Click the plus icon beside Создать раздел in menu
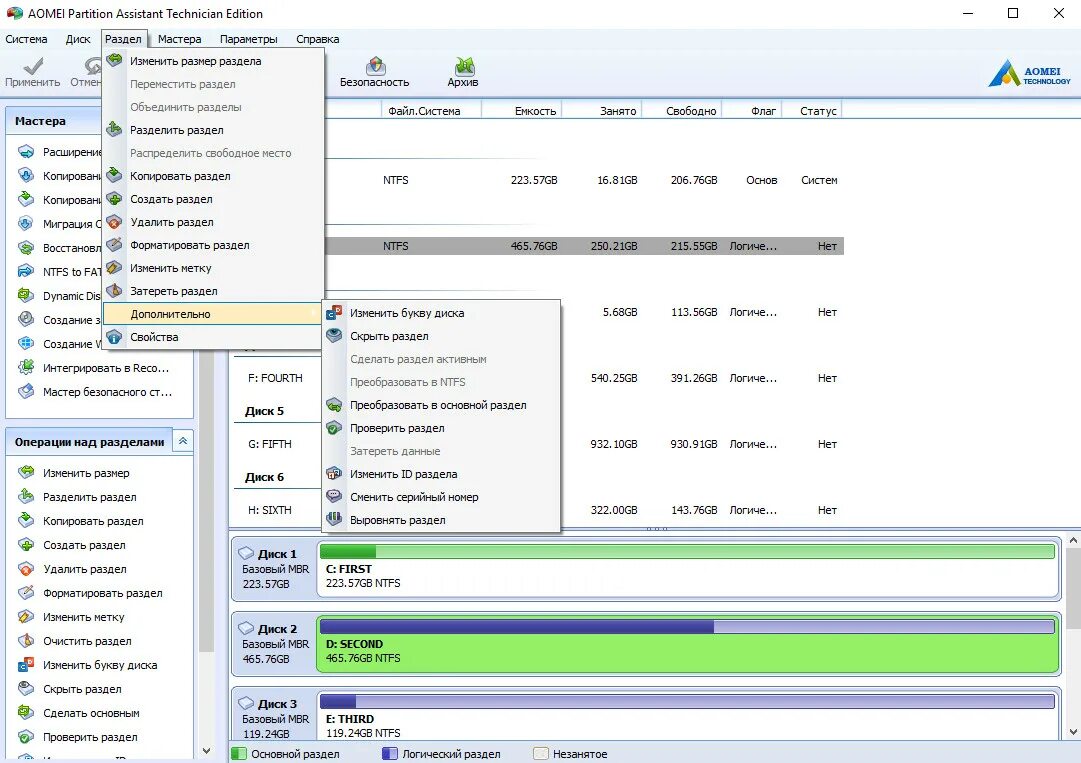 tap(114, 199)
